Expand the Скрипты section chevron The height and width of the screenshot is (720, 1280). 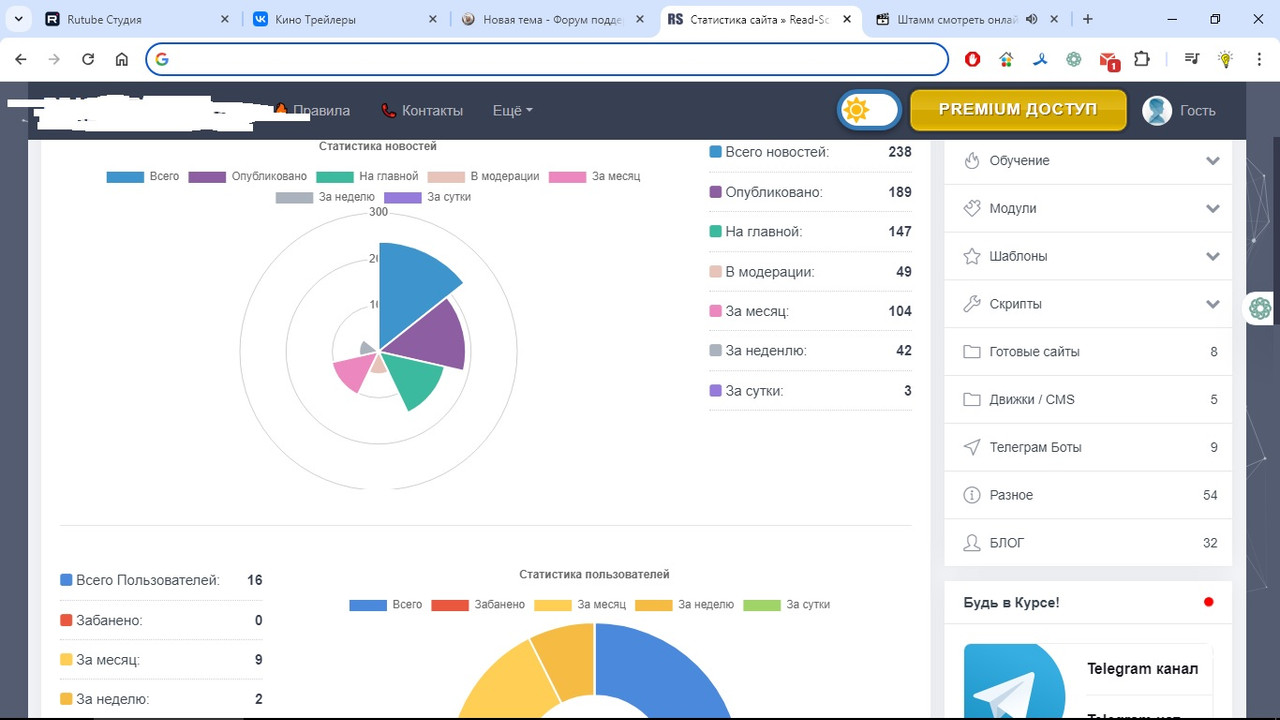(x=1213, y=305)
